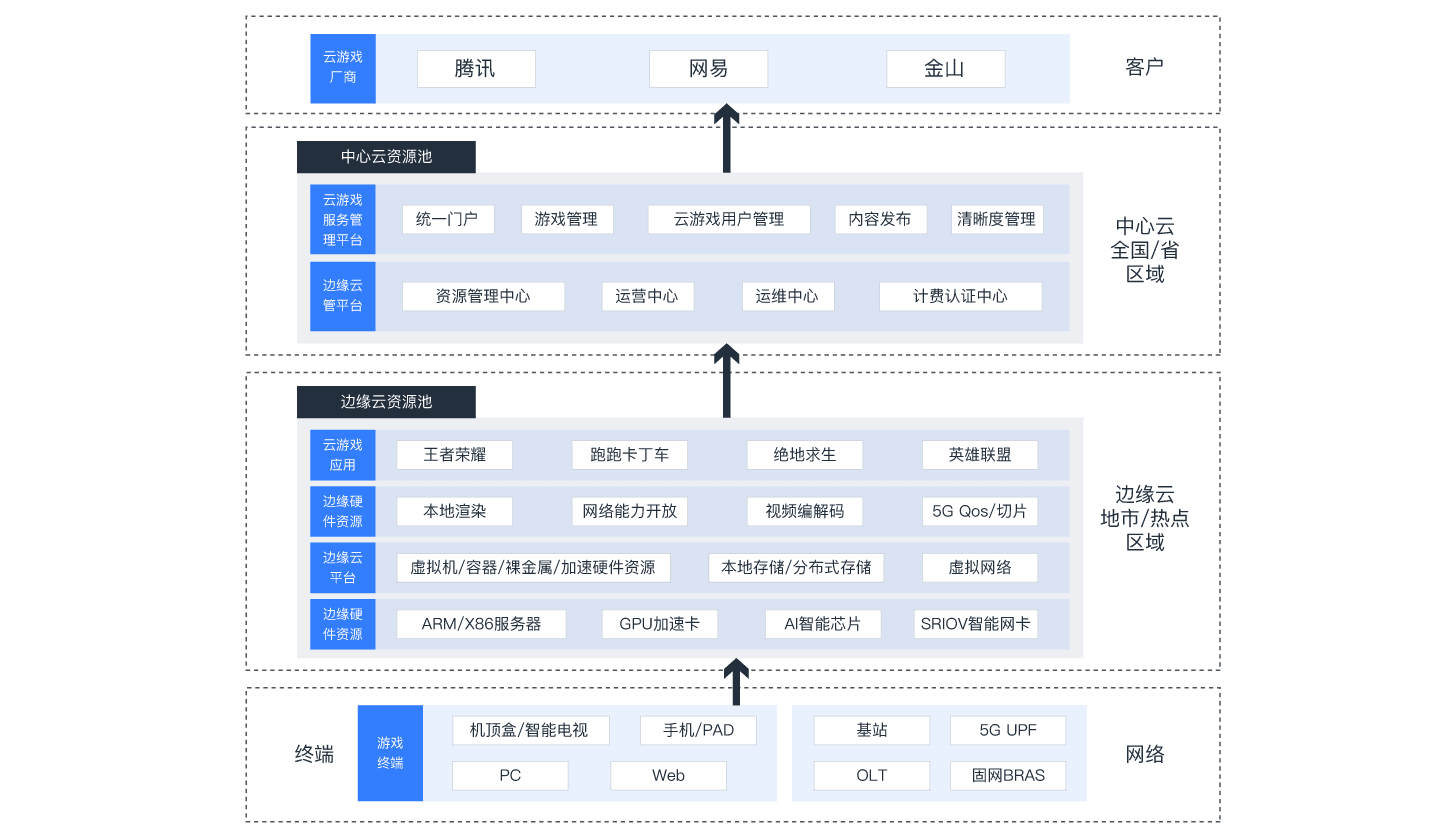Click the 英雄联盟 box
This screenshot has height=836, width=1440.
[980, 455]
